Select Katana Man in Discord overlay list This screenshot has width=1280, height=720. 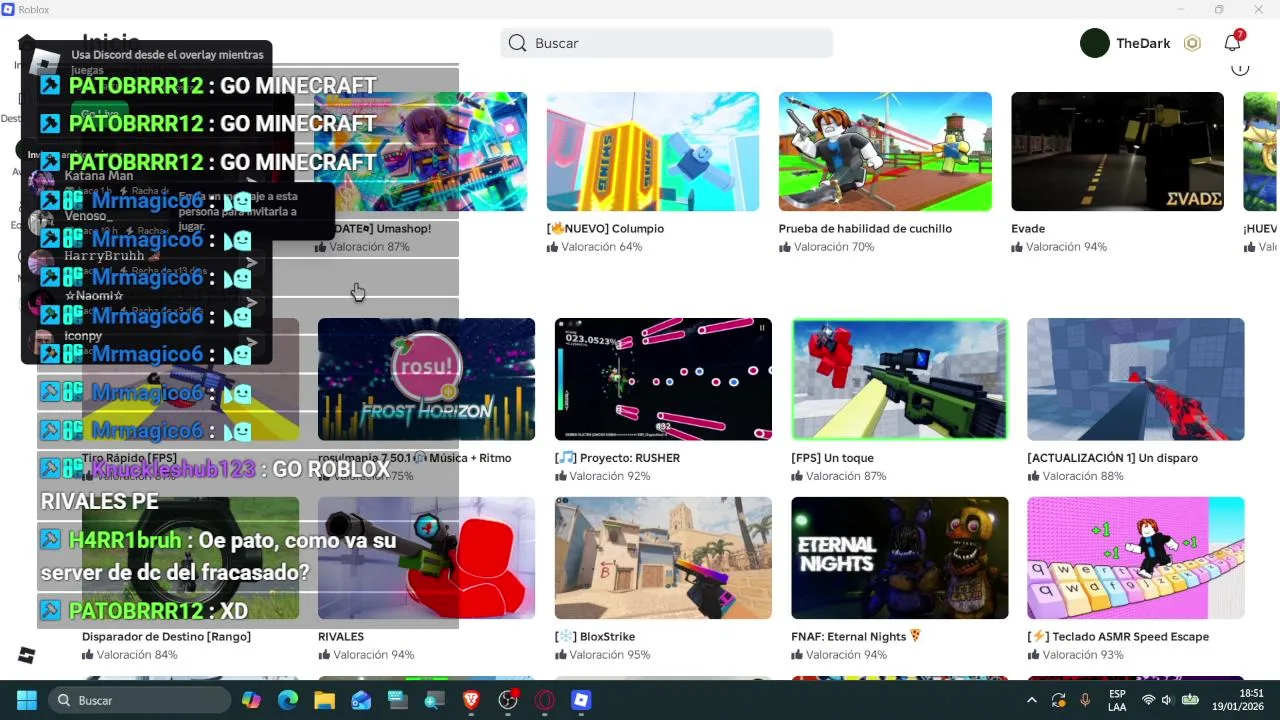[99, 176]
